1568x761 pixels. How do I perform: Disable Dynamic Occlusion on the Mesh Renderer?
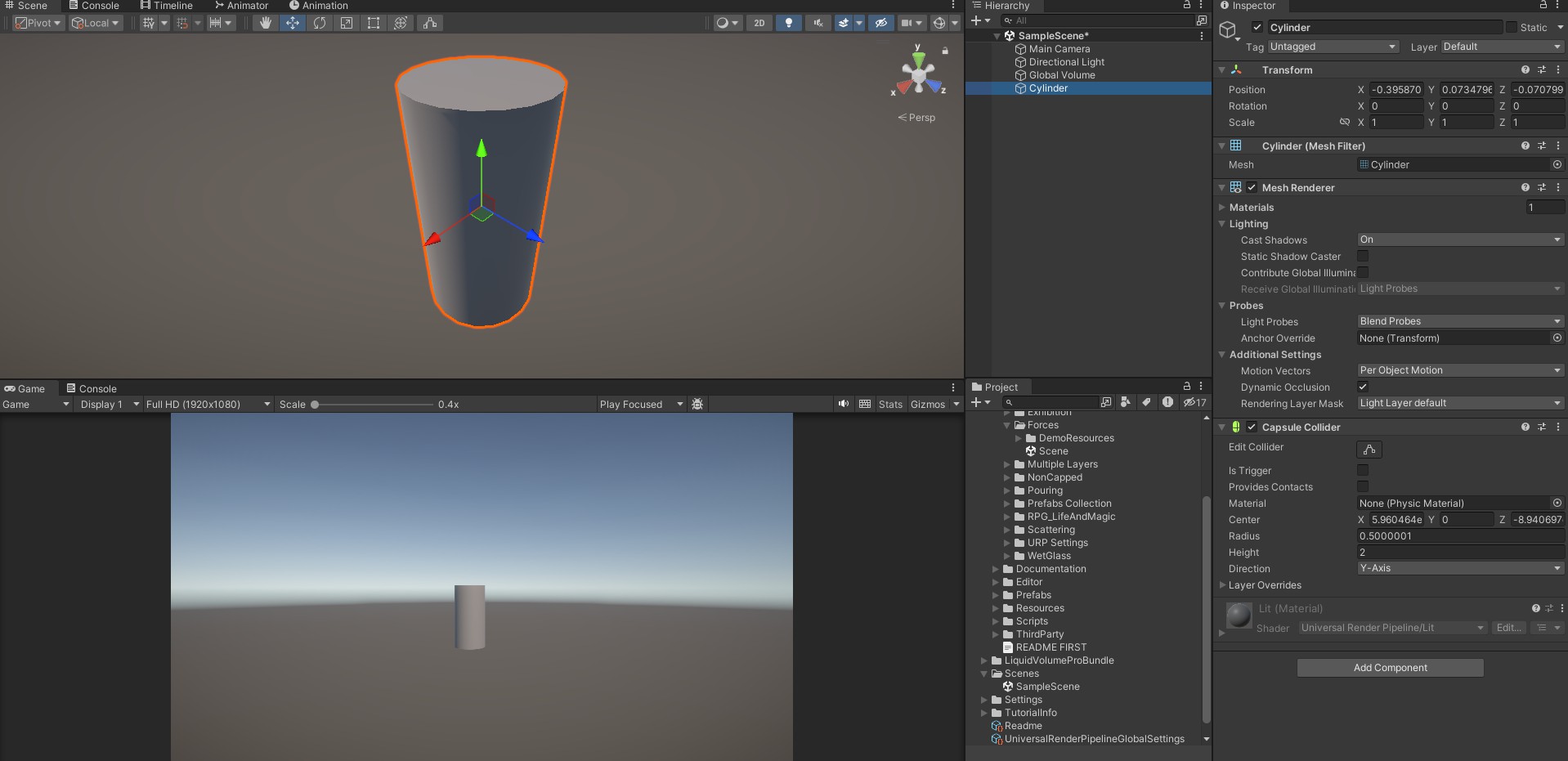(1362, 387)
